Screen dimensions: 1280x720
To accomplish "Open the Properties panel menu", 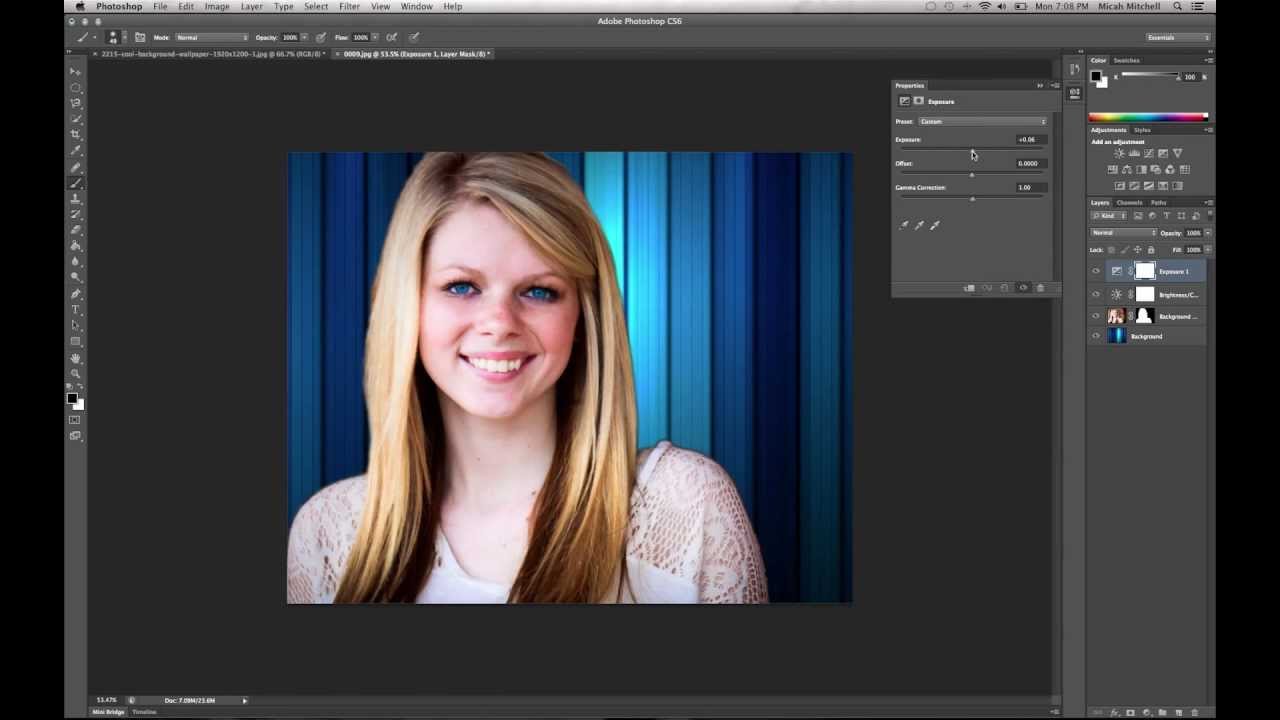I will 1054,85.
